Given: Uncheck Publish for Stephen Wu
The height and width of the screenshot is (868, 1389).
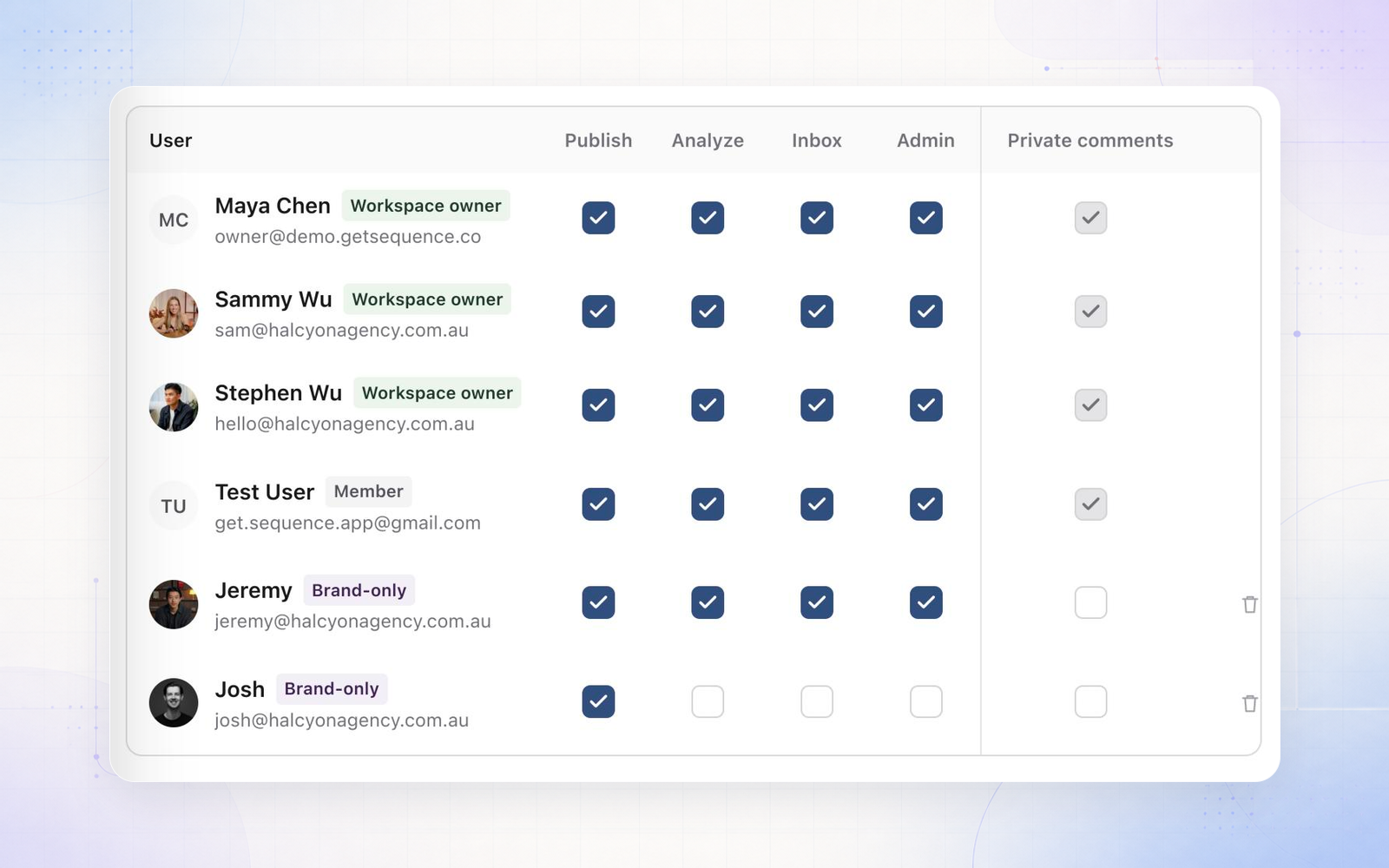Looking at the screenshot, I should coord(598,405).
